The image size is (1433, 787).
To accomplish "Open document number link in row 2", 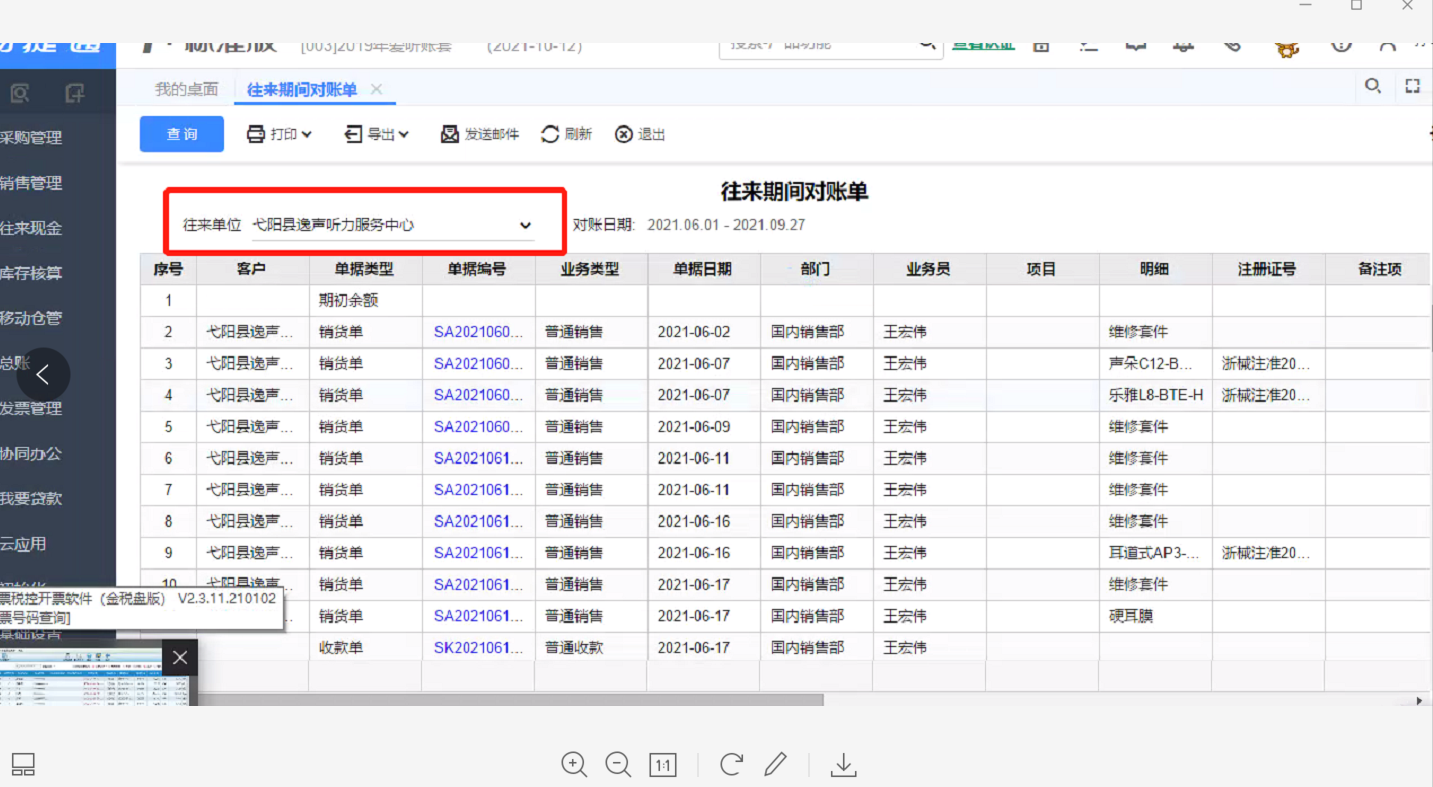I will (478, 332).
